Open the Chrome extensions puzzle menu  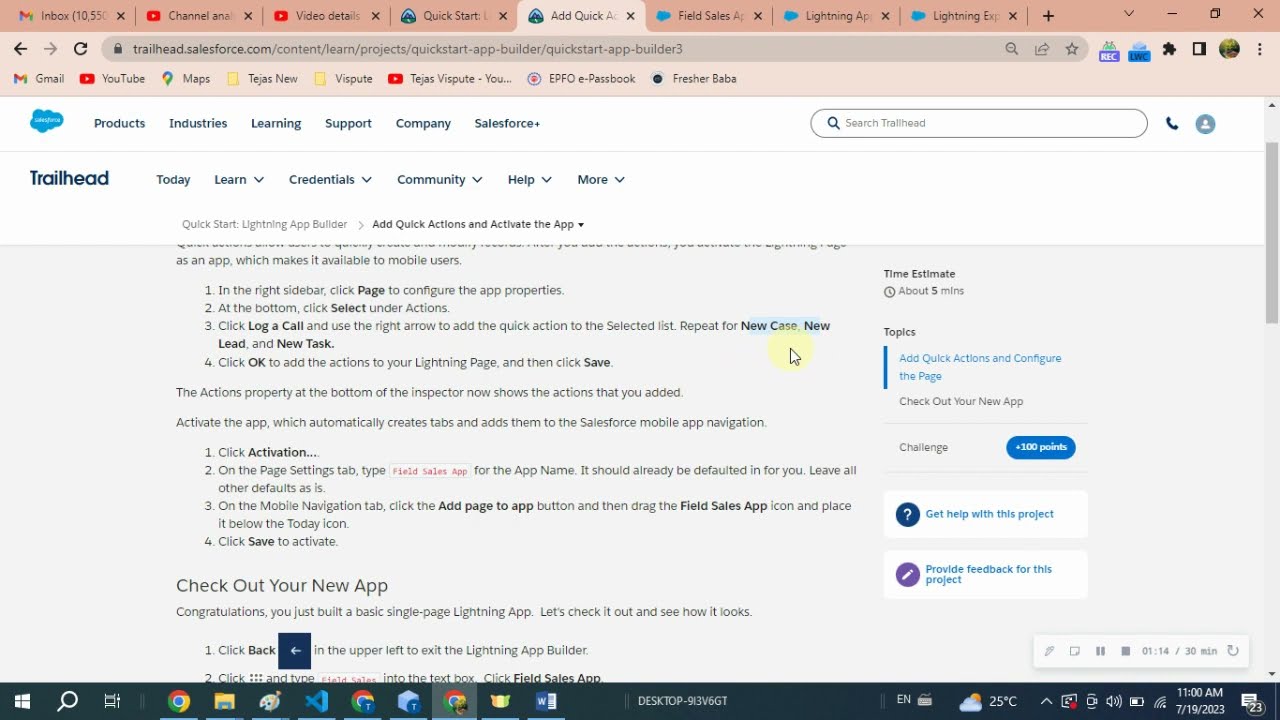tap(1169, 49)
